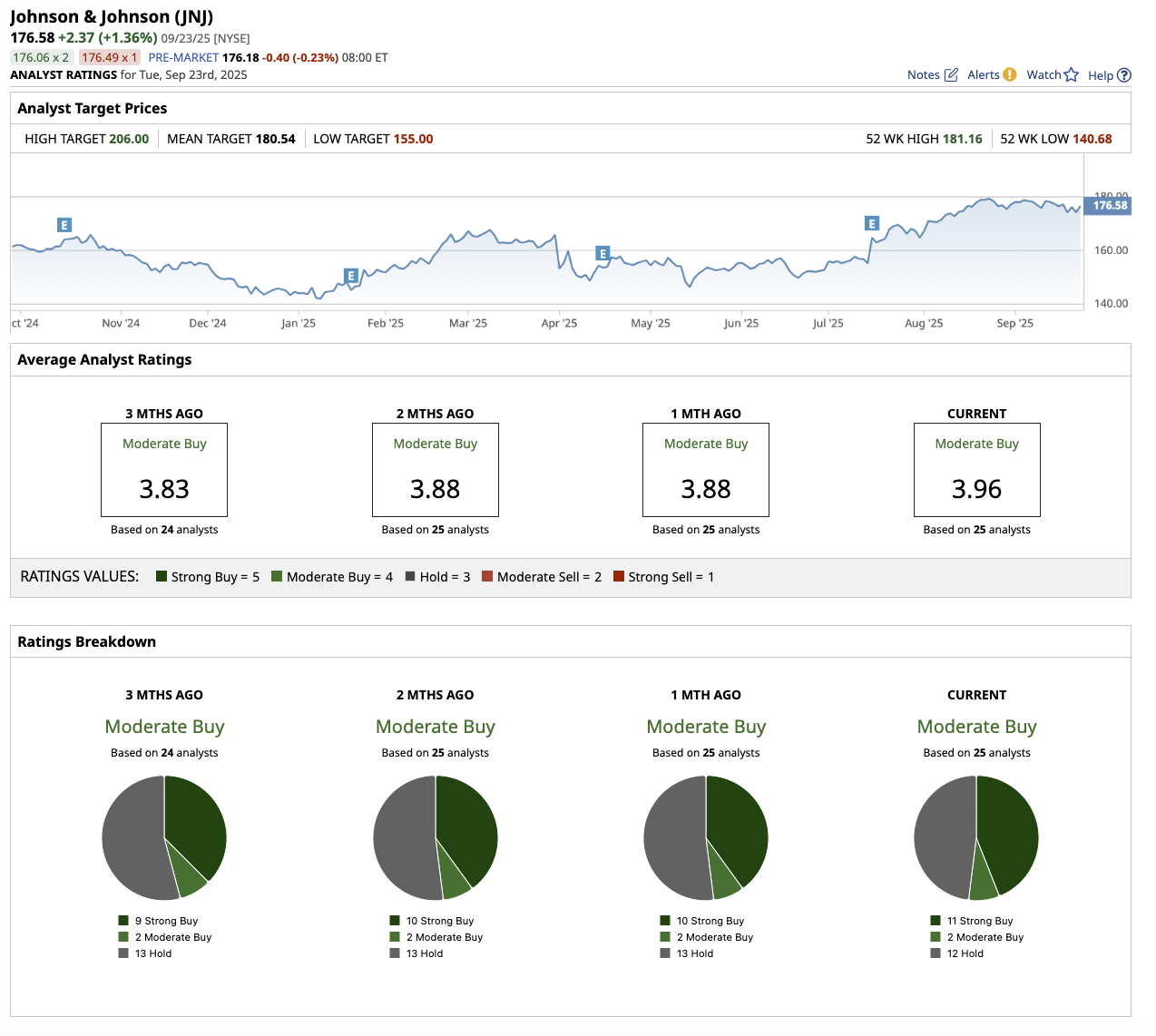Click the earnings marker near Nov '24
1156x1036 pixels.
[x=64, y=225]
